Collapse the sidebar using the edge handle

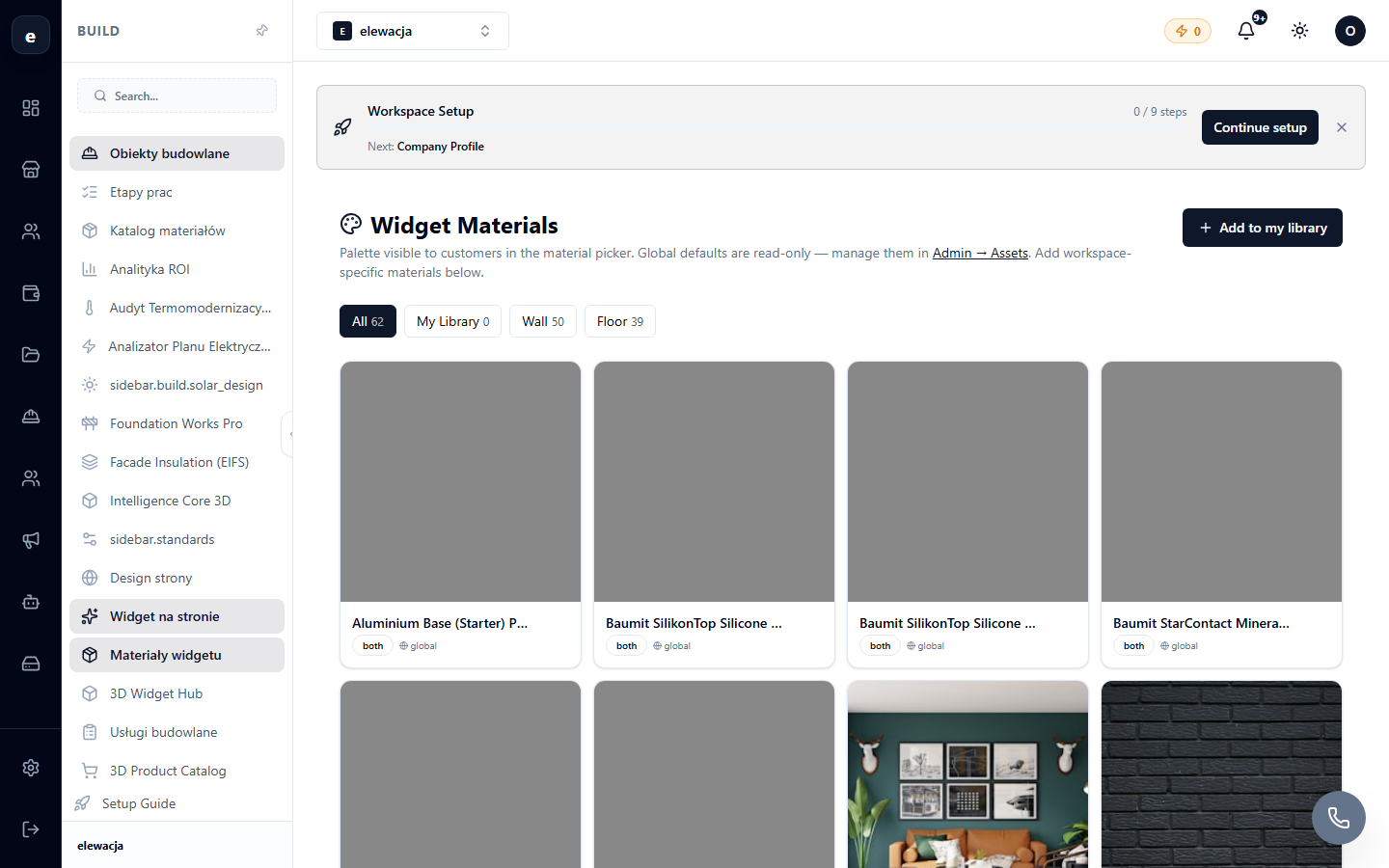tap(288, 434)
